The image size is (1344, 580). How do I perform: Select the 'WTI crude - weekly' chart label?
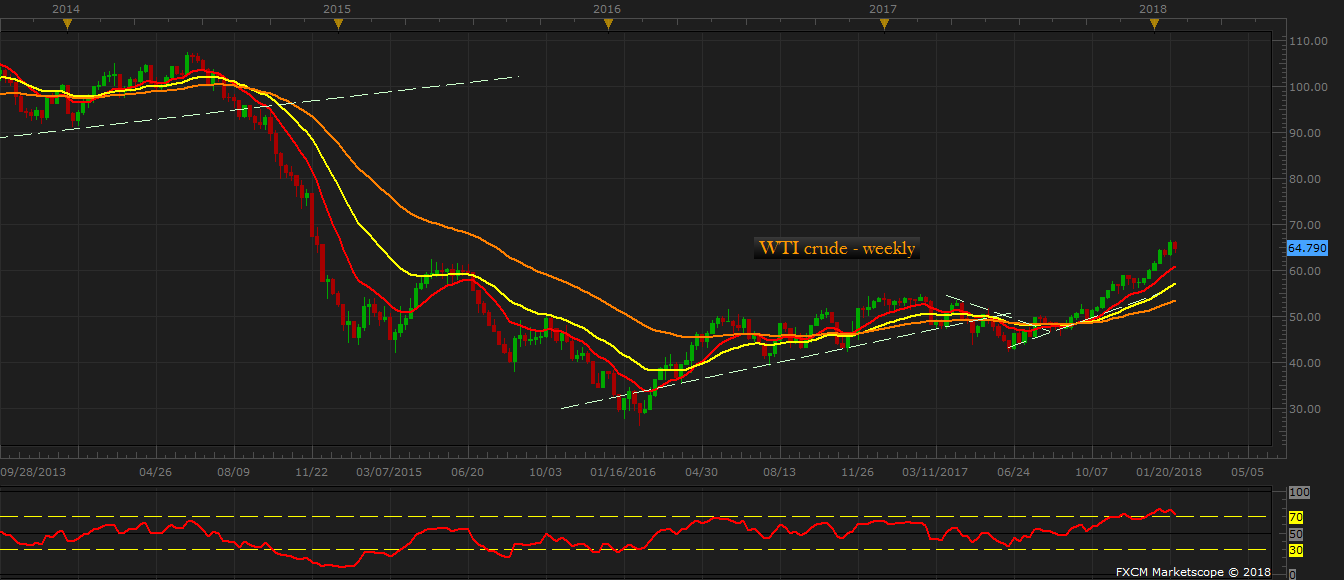[x=837, y=248]
